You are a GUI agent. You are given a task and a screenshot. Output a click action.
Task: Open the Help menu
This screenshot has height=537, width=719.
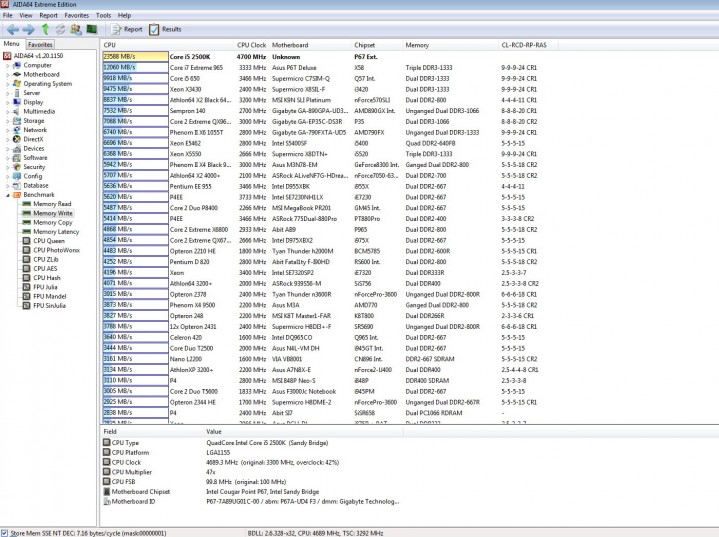[124, 15]
